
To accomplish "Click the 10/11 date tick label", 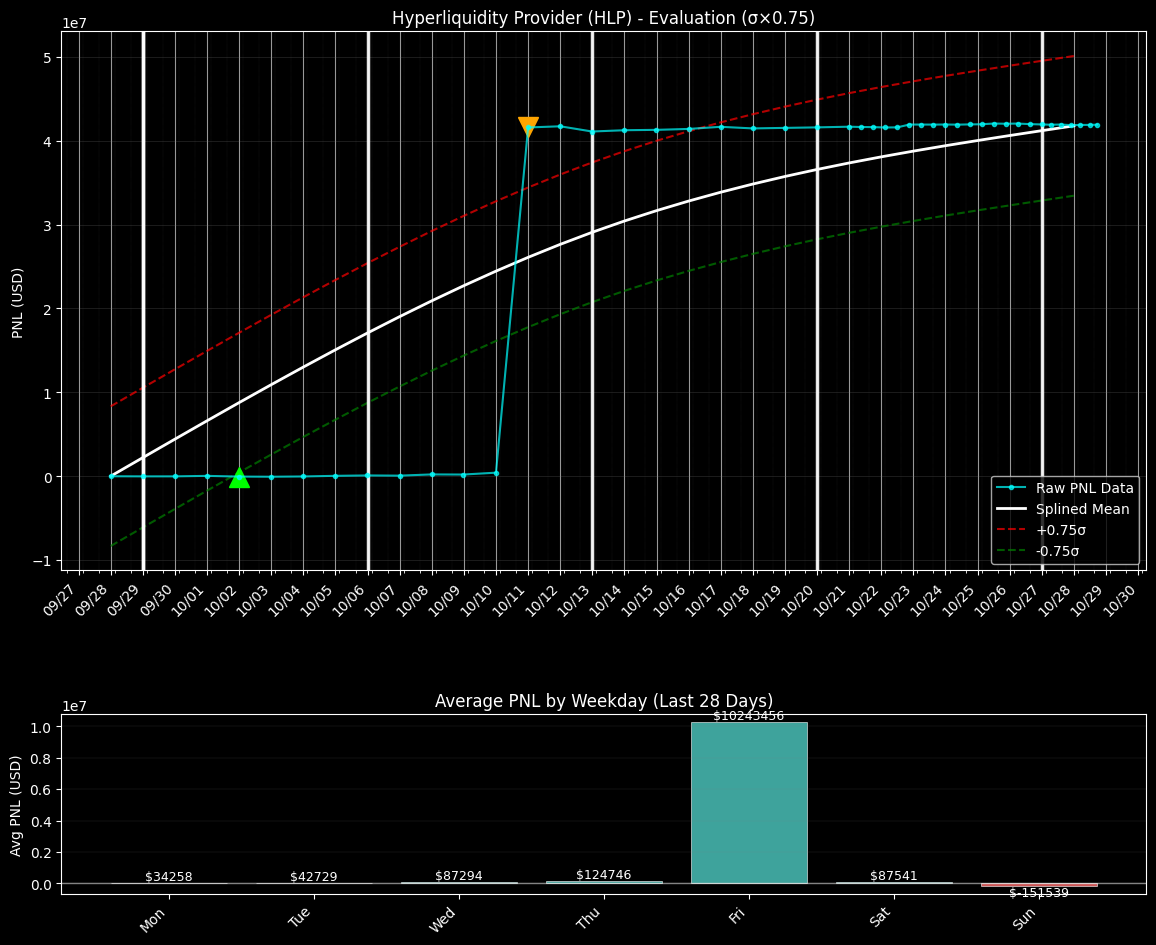I will (x=509, y=603).
